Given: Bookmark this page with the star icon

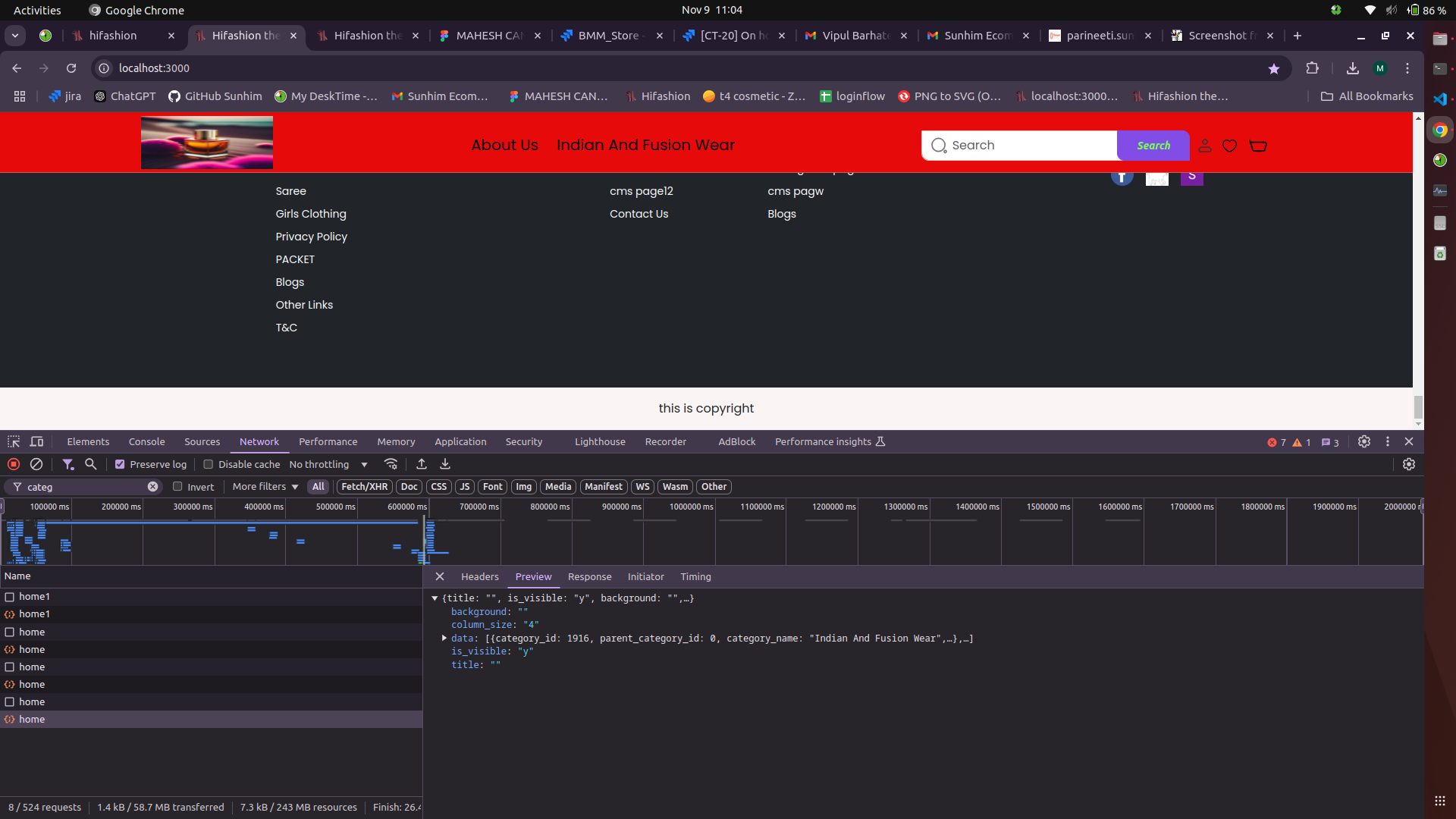Looking at the screenshot, I should click(1274, 69).
